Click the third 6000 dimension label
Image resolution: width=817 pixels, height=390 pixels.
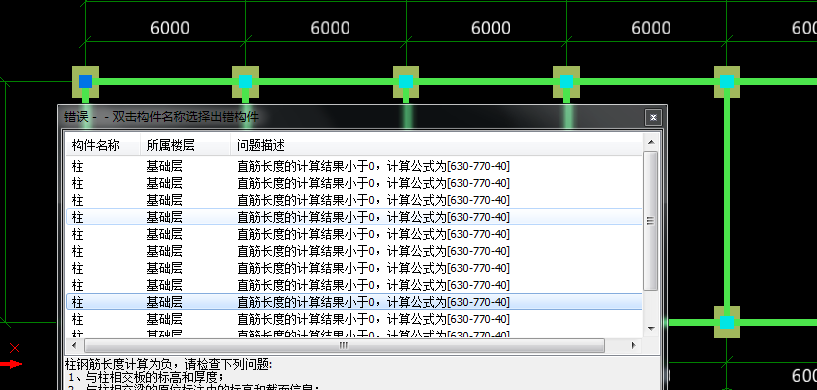[491, 28]
